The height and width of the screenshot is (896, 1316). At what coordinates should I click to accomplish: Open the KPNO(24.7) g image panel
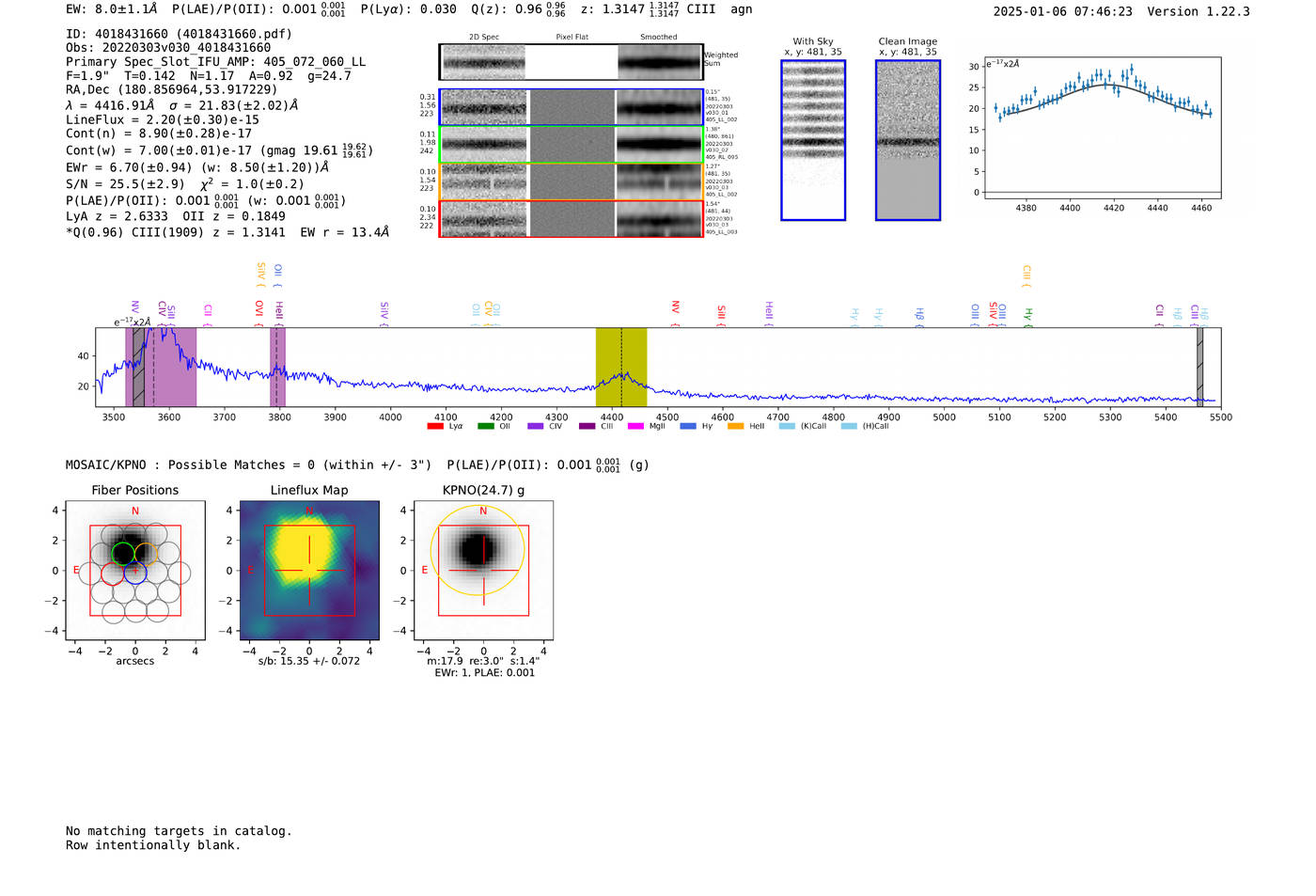tap(483, 571)
